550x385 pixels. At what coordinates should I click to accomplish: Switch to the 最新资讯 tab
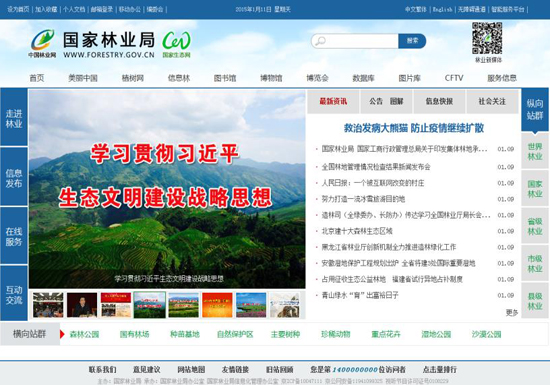click(333, 102)
